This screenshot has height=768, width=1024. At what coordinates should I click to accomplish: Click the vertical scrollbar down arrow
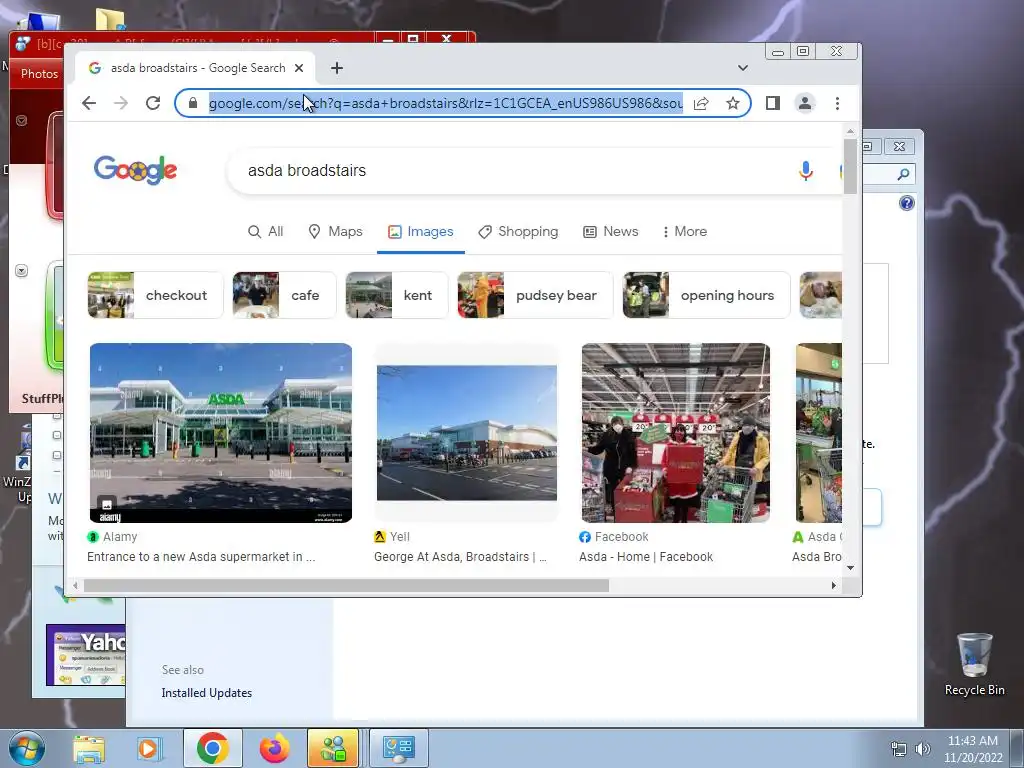pos(850,568)
